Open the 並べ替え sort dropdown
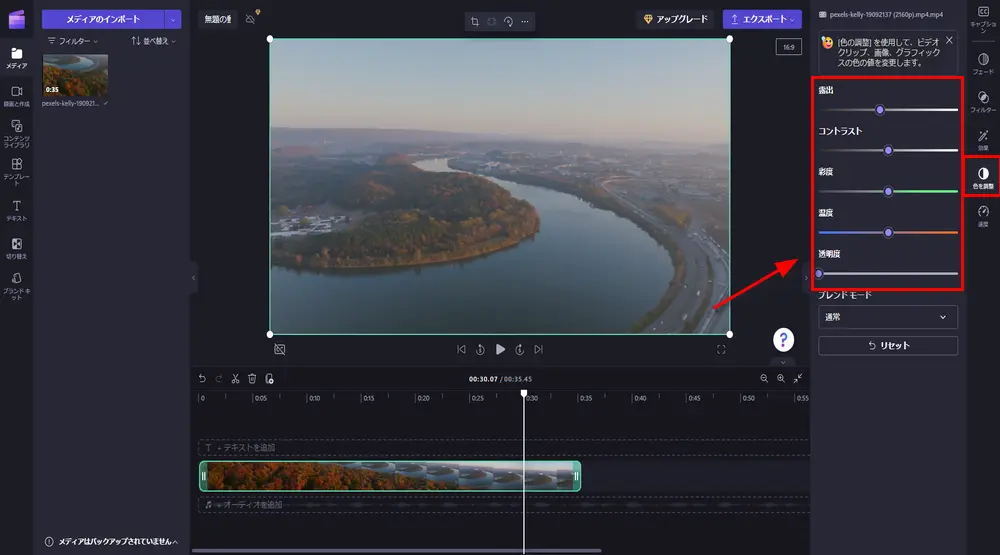 pos(154,42)
